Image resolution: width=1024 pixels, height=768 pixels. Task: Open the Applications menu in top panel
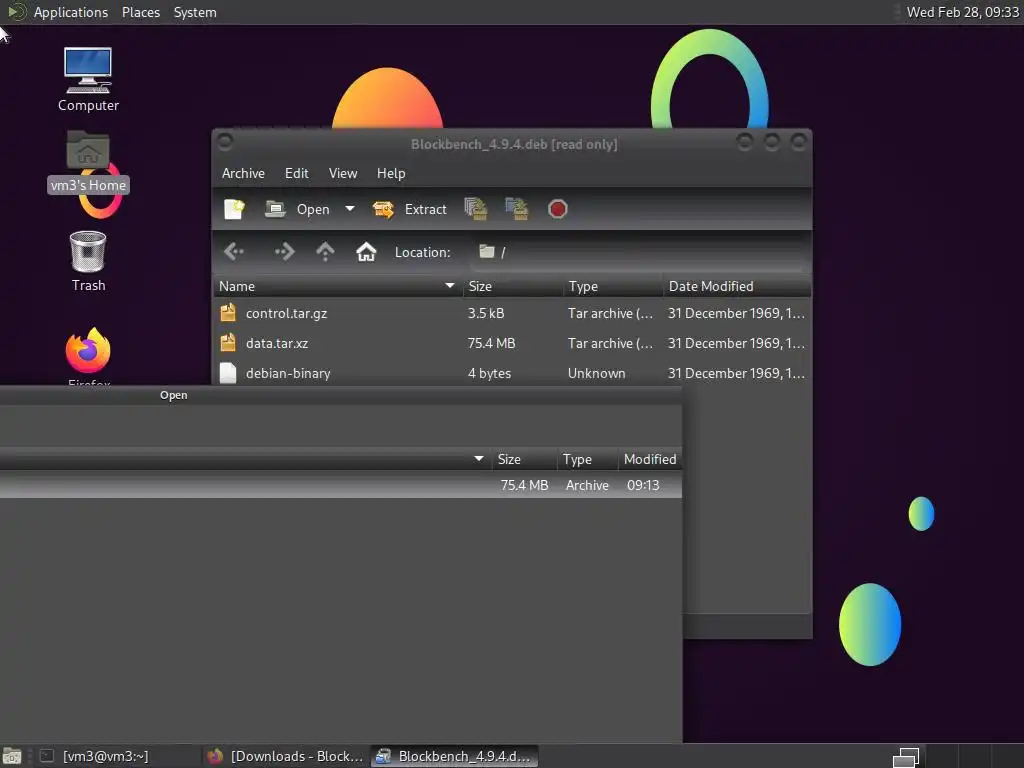coord(71,12)
